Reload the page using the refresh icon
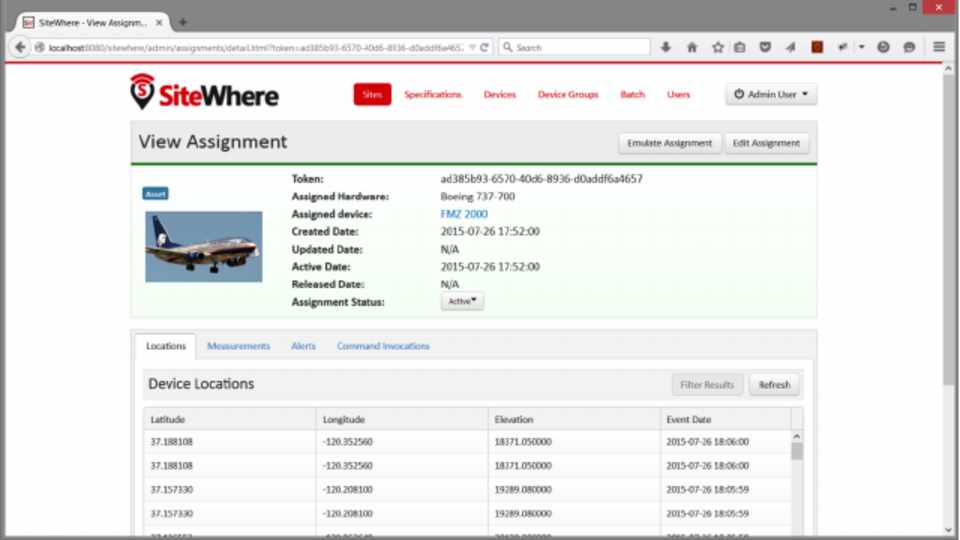 click(x=485, y=47)
